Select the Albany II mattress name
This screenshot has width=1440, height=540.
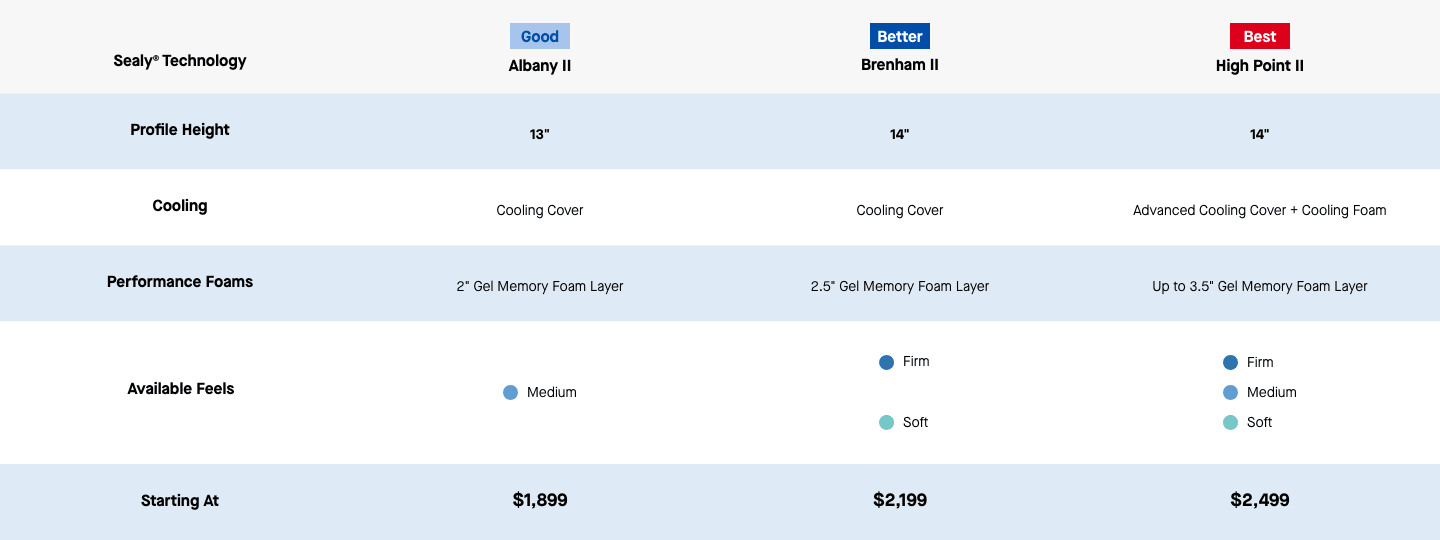(540, 66)
